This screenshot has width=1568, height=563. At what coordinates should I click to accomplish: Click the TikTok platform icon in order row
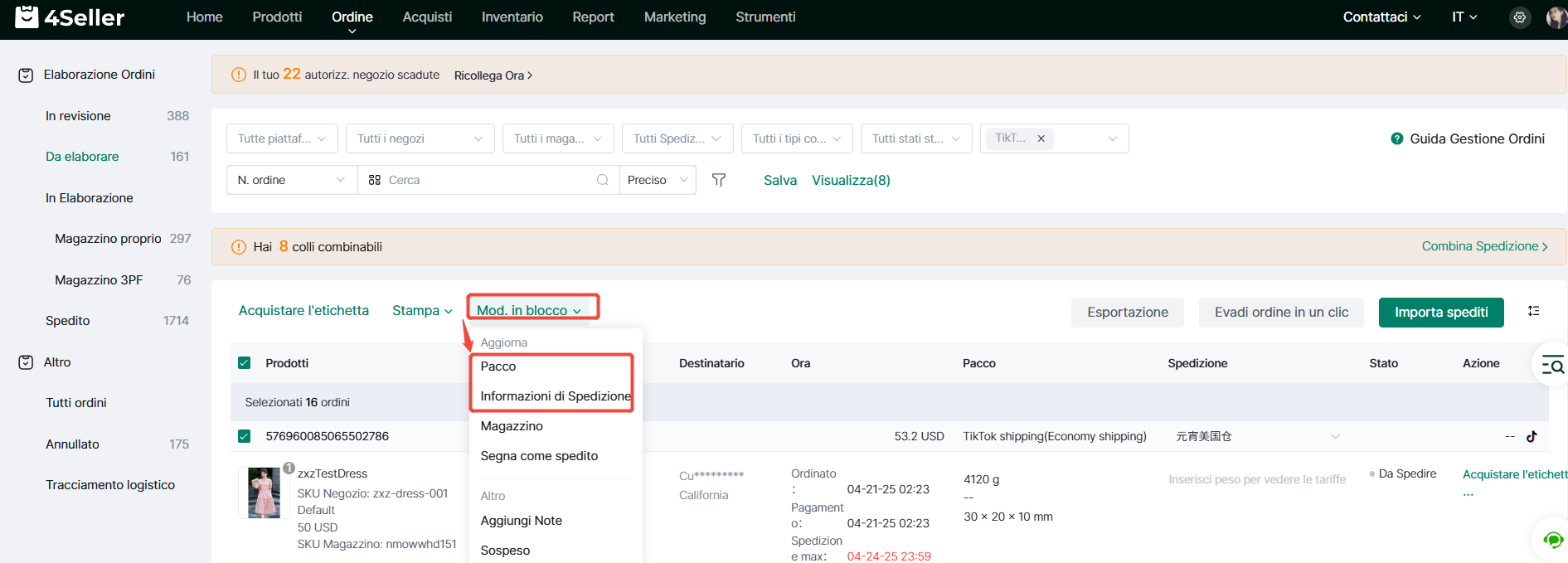point(1532,436)
